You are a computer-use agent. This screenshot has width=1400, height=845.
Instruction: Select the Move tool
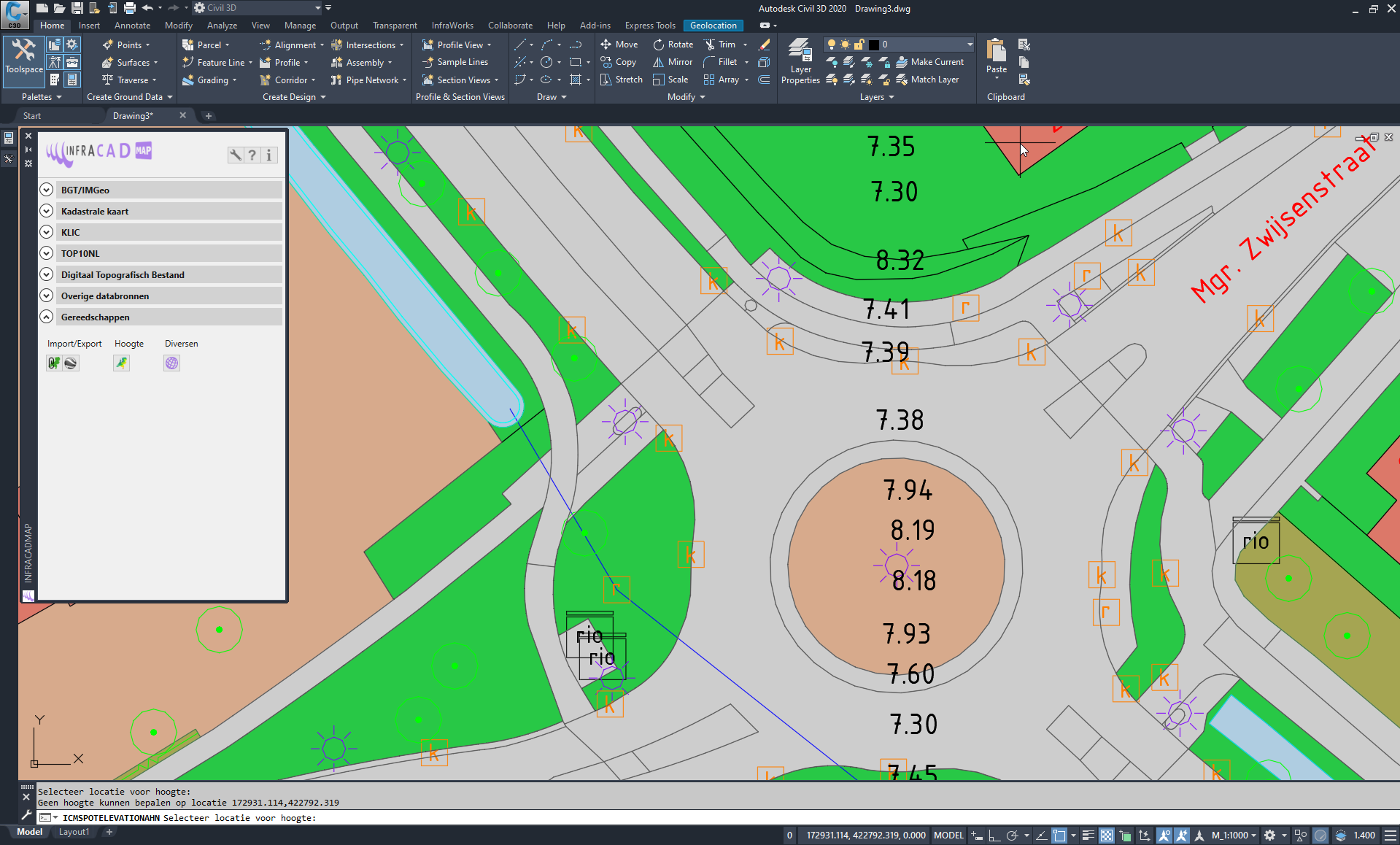pos(619,45)
